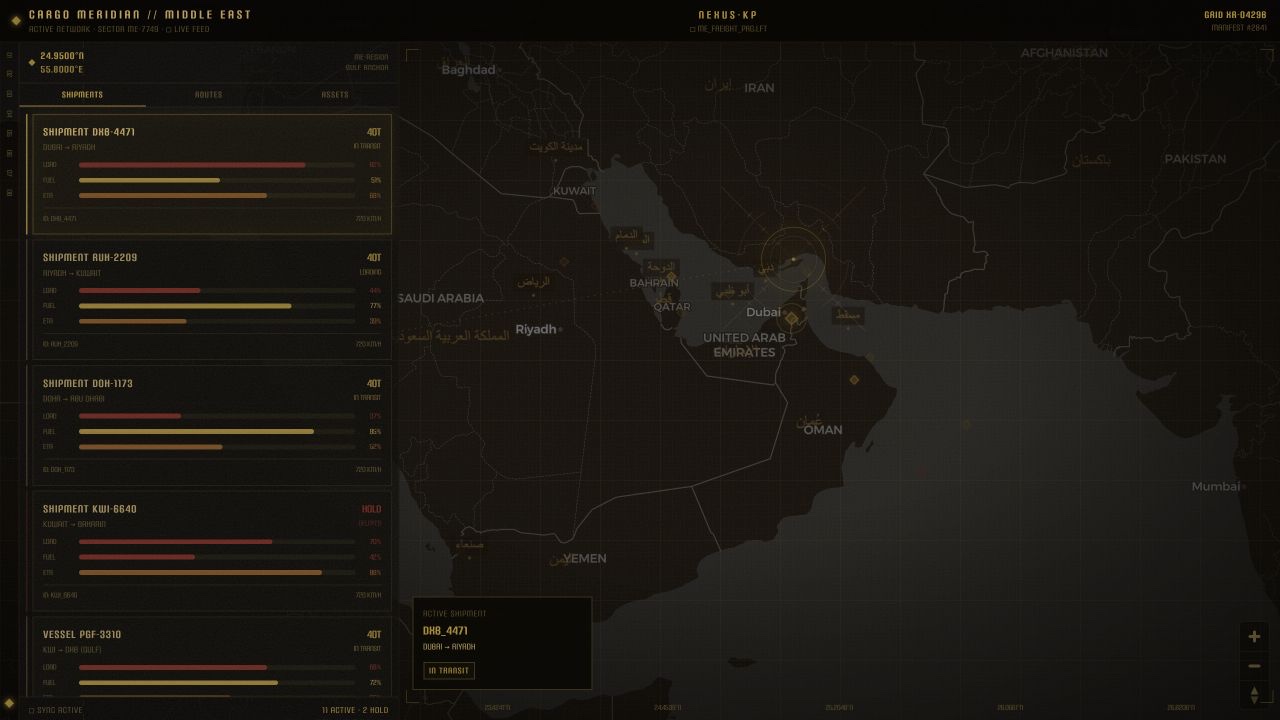Select the diamond marker in northern Oman

tap(854, 380)
